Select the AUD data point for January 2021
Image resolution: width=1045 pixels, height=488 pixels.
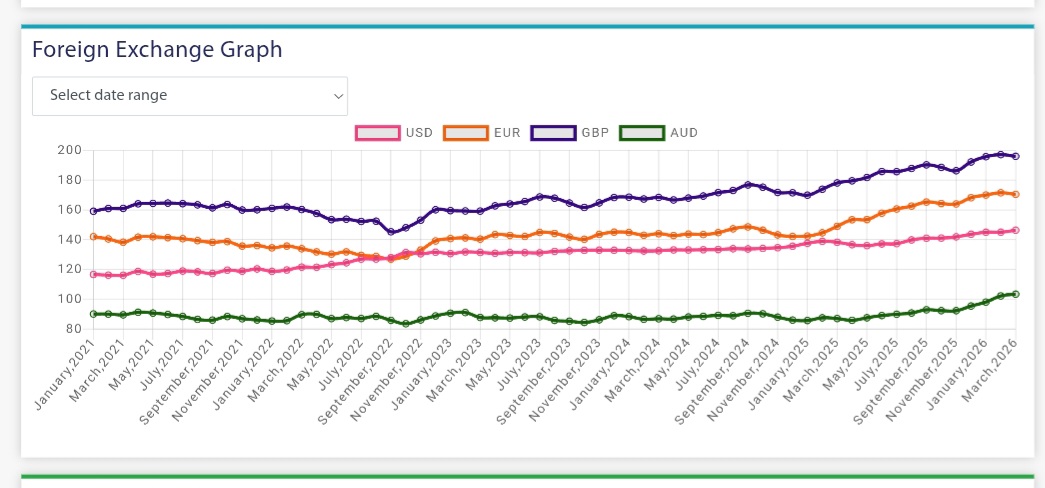pos(94,314)
